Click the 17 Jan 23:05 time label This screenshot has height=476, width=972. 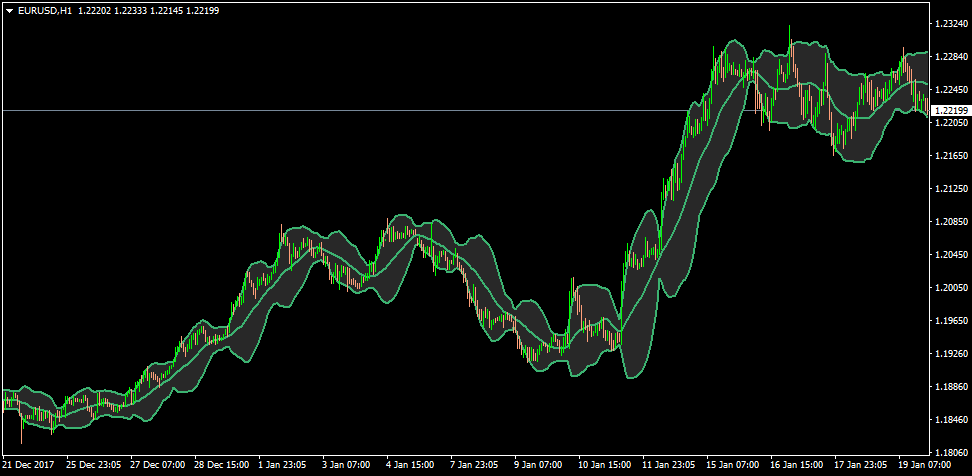tap(862, 464)
